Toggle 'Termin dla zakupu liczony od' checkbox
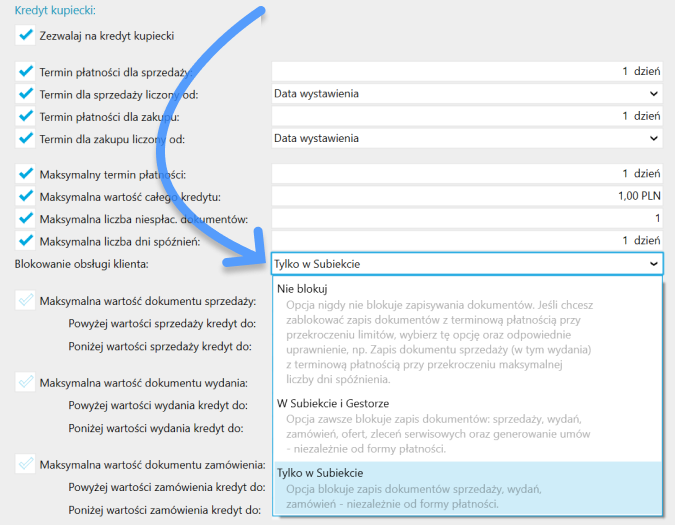 26,138
